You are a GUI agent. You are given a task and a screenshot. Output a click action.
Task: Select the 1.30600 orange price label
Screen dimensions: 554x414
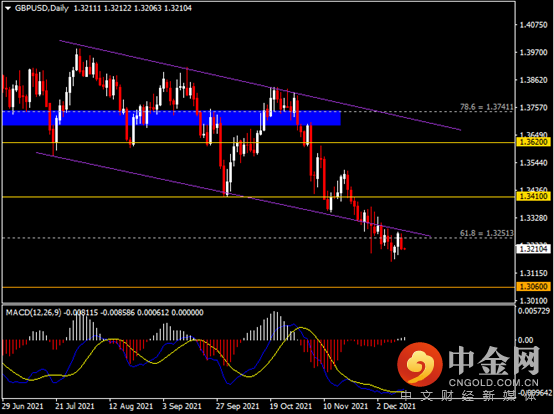click(534, 286)
